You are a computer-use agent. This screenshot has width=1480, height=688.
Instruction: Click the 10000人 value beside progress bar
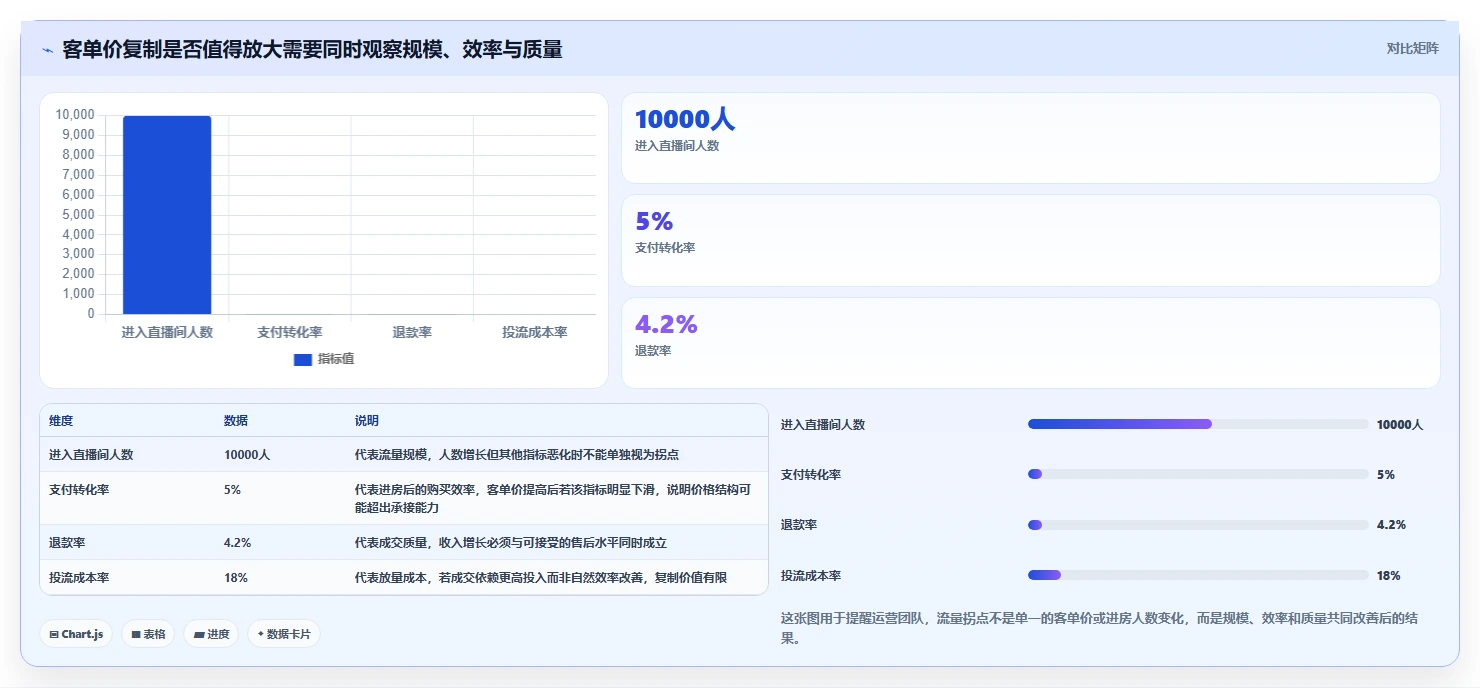point(1400,425)
